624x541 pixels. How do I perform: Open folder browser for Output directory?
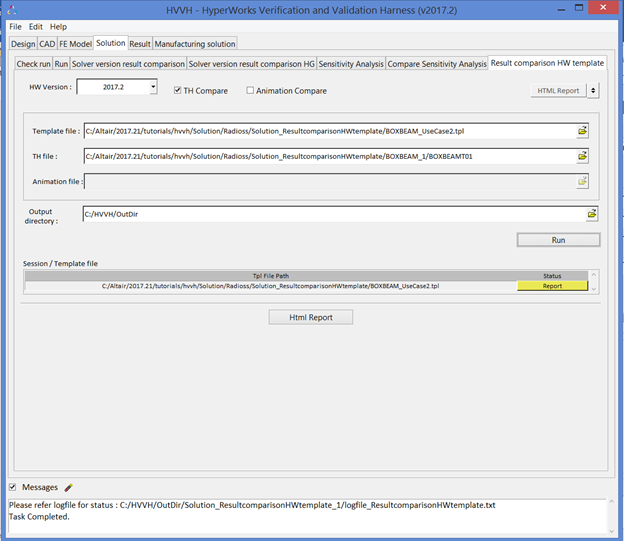coord(591,214)
